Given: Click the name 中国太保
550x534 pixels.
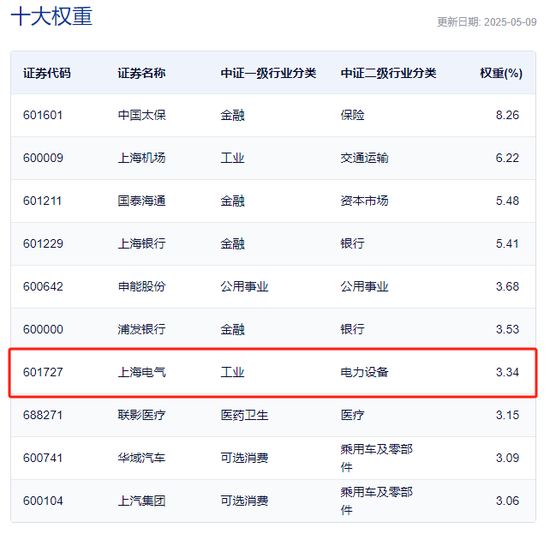Looking at the screenshot, I should point(142,115).
